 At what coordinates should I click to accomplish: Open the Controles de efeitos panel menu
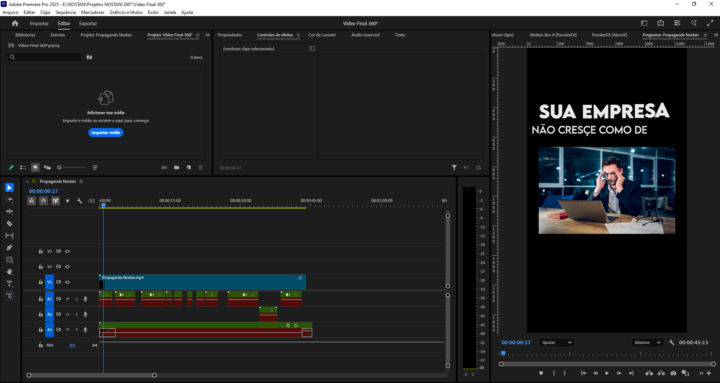[298, 35]
